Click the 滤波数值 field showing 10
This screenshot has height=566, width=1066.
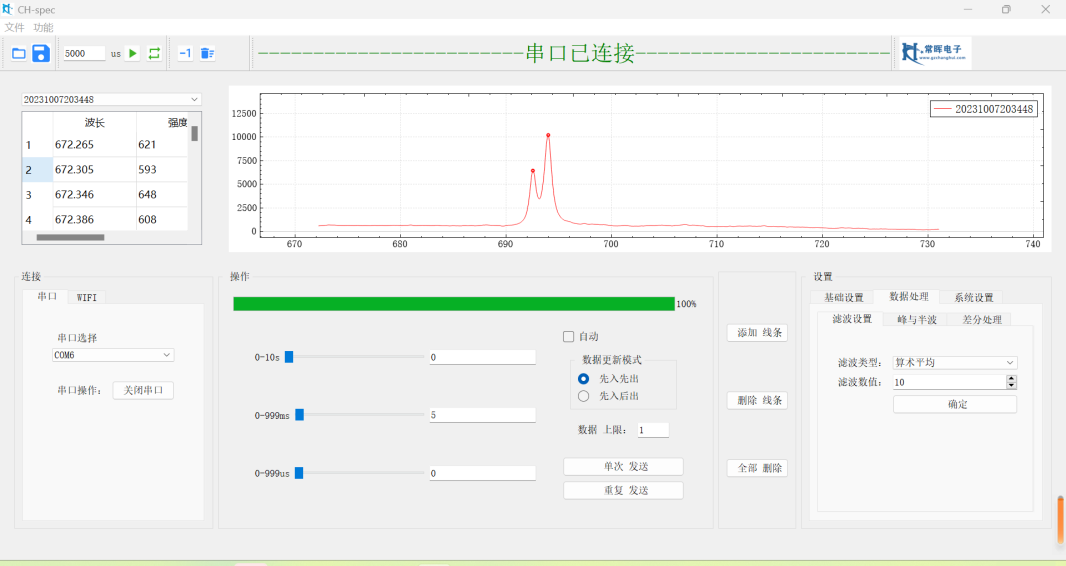tap(949, 382)
